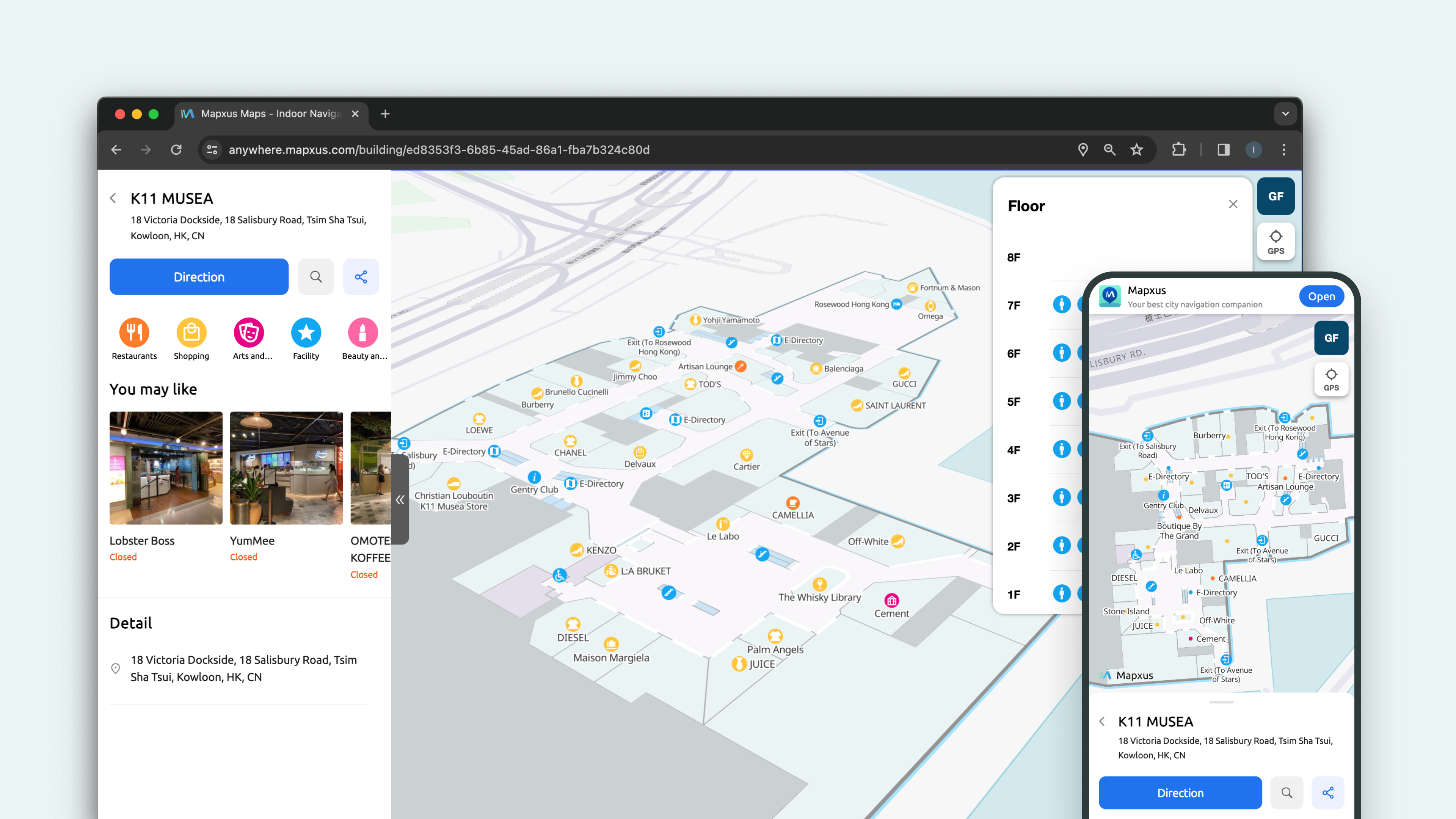Open a new browser tab
Screen dimensions: 1456x819
[386, 114]
